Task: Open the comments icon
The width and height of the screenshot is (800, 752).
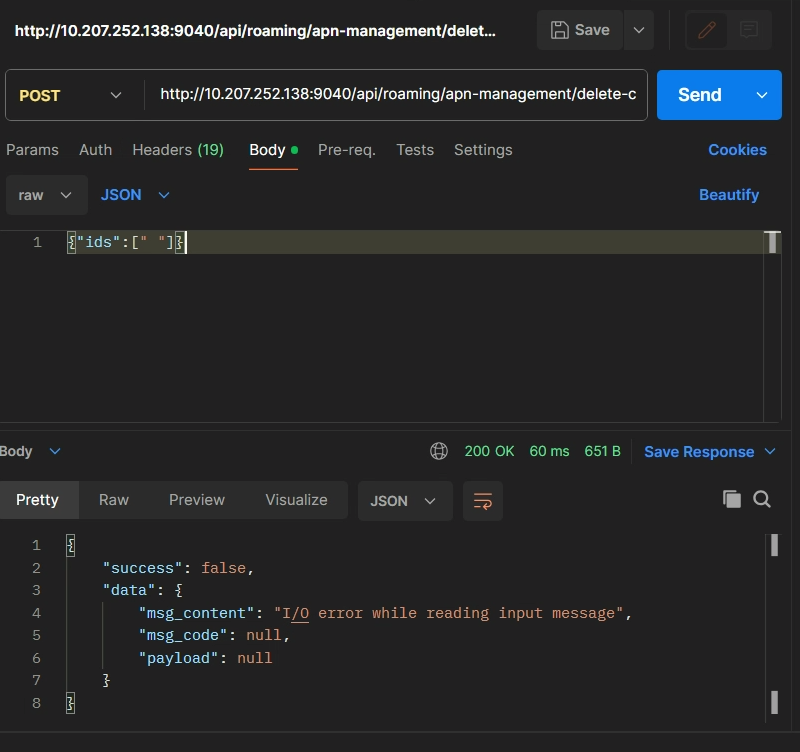Action: pyautogui.click(x=748, y=30)
